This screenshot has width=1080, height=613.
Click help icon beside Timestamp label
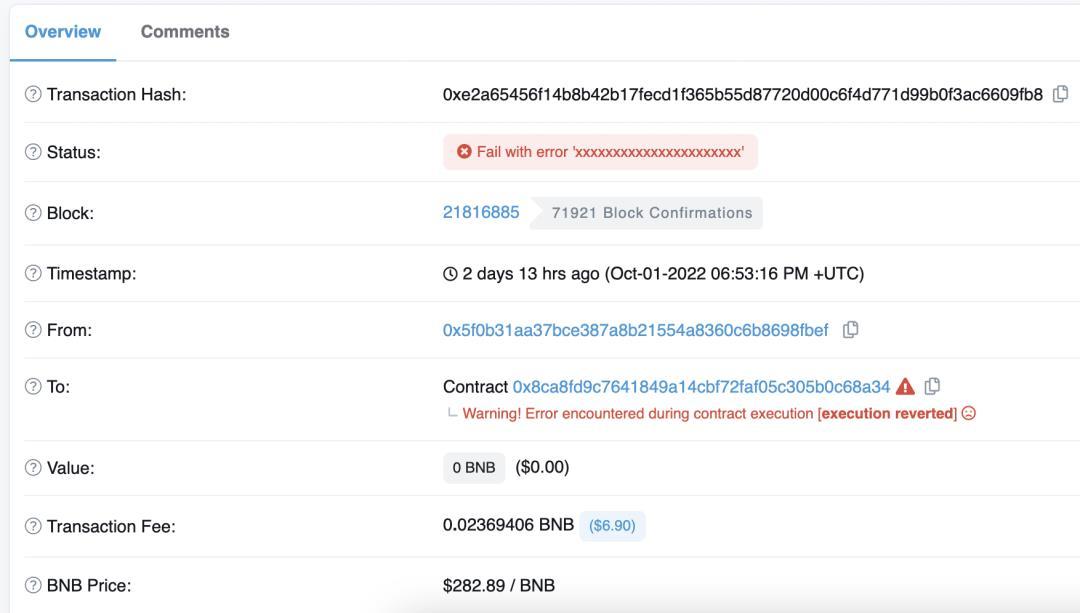pyautogui.click(x=33, y=273)
